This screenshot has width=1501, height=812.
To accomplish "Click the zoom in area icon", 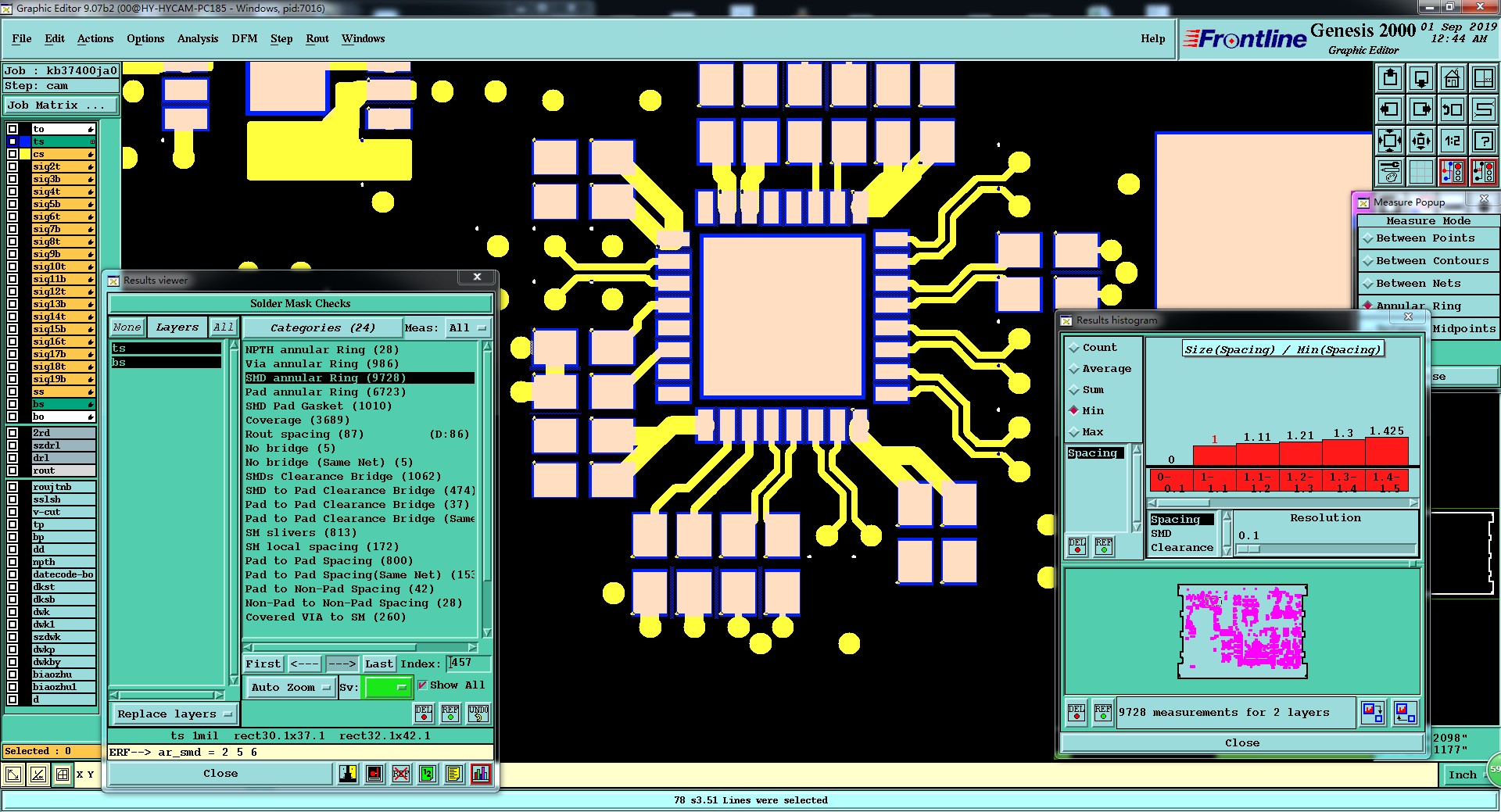I will [x=1390, y=141].
